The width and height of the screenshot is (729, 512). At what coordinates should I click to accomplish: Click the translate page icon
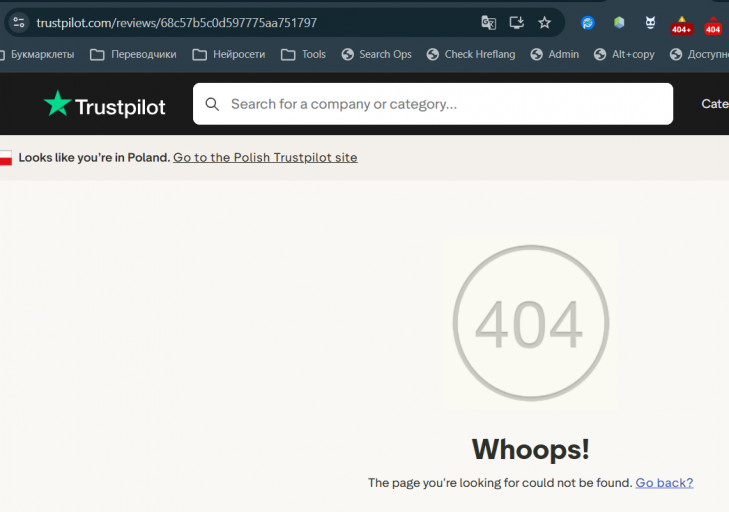tap(489, 22)
